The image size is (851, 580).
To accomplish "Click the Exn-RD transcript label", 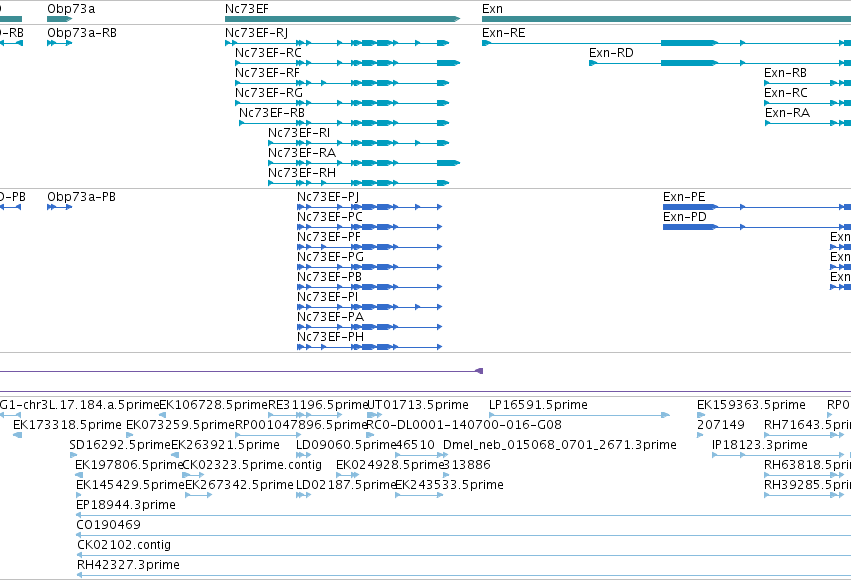I will pyautogui.click(x=611, y=53).
